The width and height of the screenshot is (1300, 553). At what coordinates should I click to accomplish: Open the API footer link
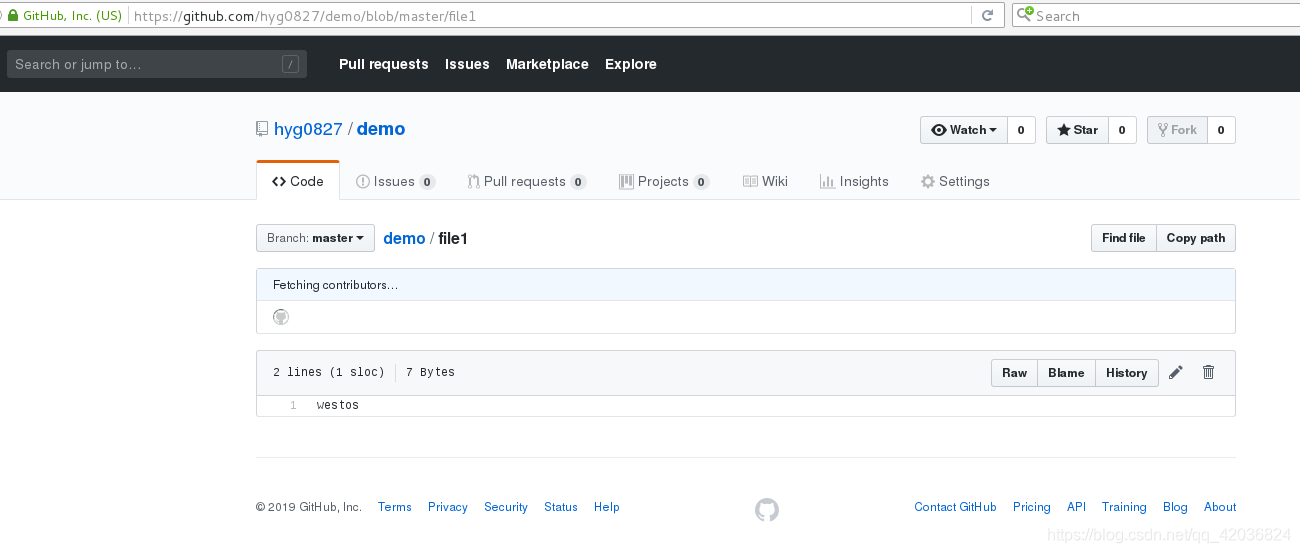pyautogui.click(x=1076, y=507)
